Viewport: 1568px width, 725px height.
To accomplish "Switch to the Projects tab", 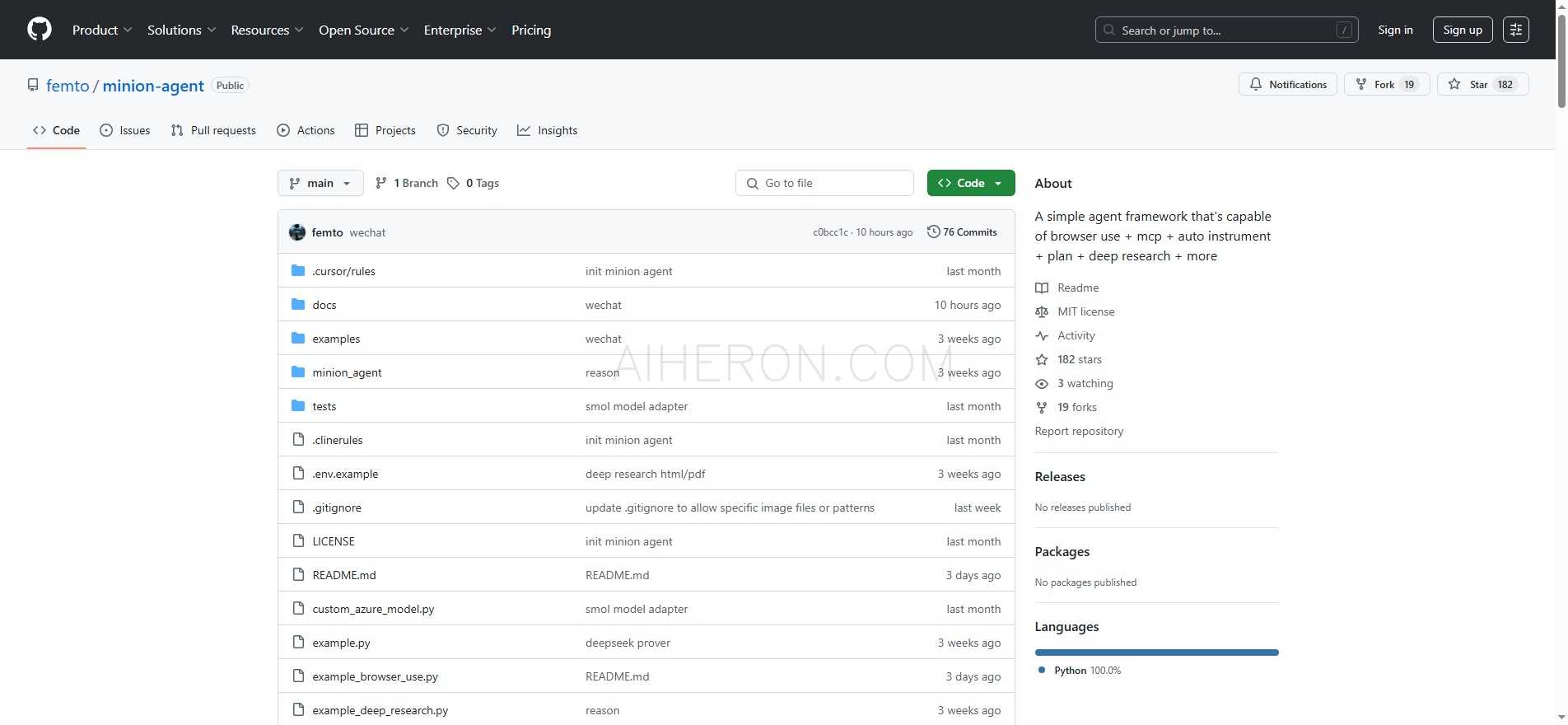I will tap(385, 130).
